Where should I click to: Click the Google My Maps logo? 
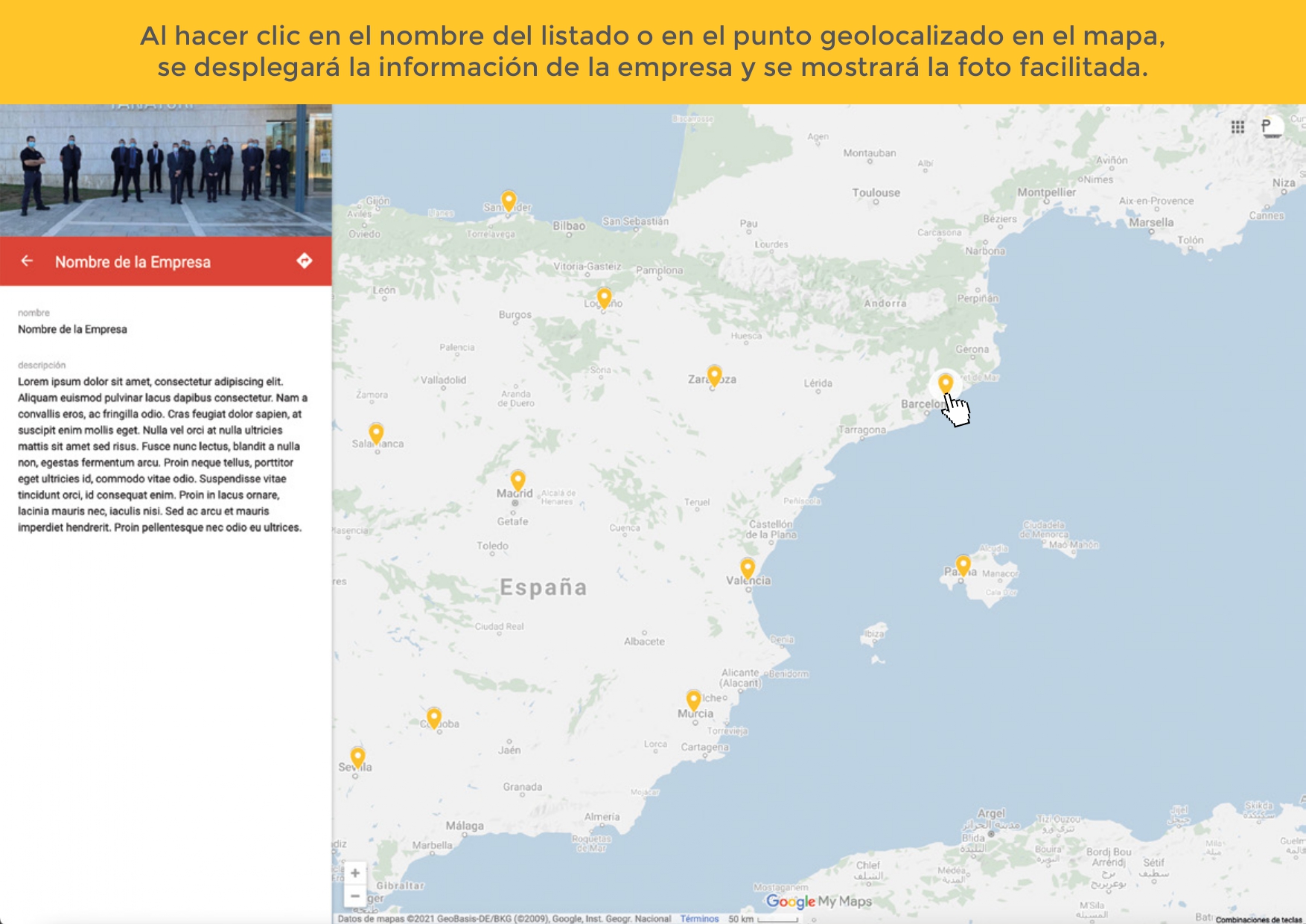(819, 902)
